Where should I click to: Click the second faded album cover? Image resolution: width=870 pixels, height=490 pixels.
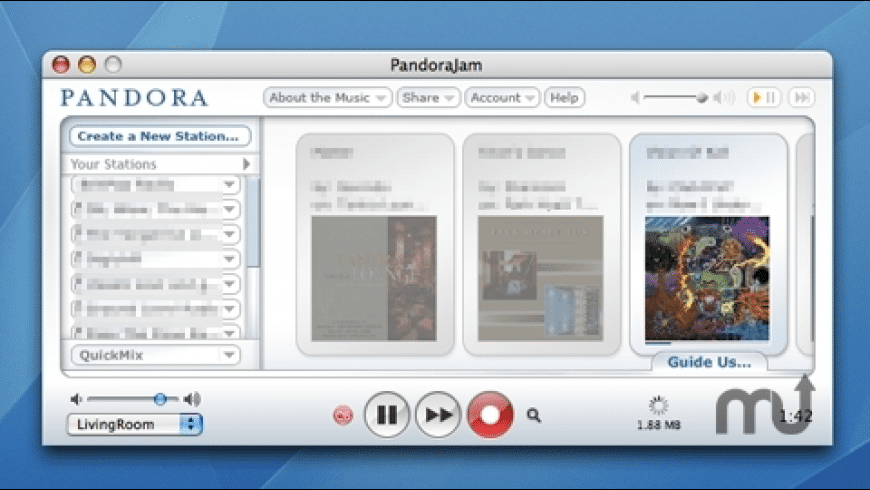(x=540, y=278)
